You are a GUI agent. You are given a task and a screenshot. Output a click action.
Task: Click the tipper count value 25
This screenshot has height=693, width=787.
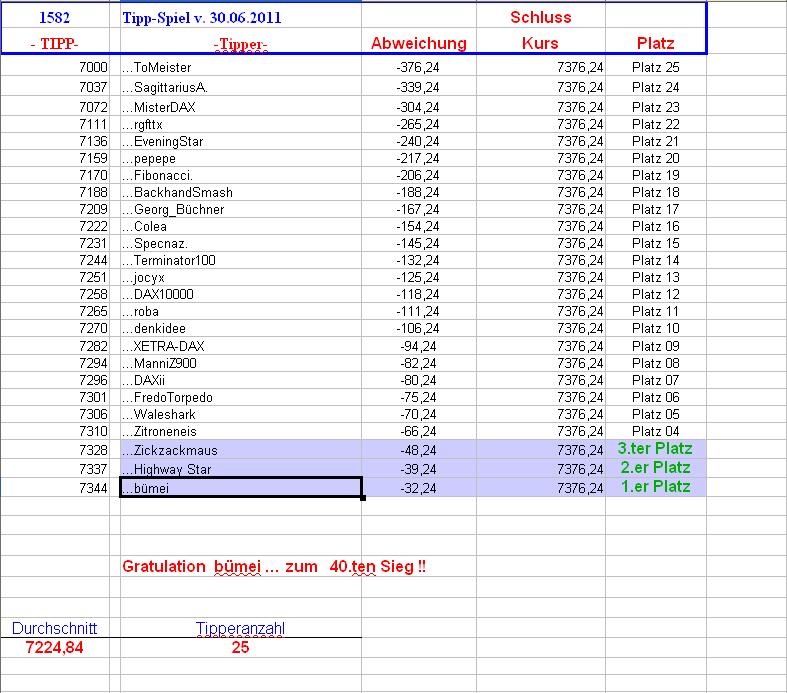click(x=240, y=647)
